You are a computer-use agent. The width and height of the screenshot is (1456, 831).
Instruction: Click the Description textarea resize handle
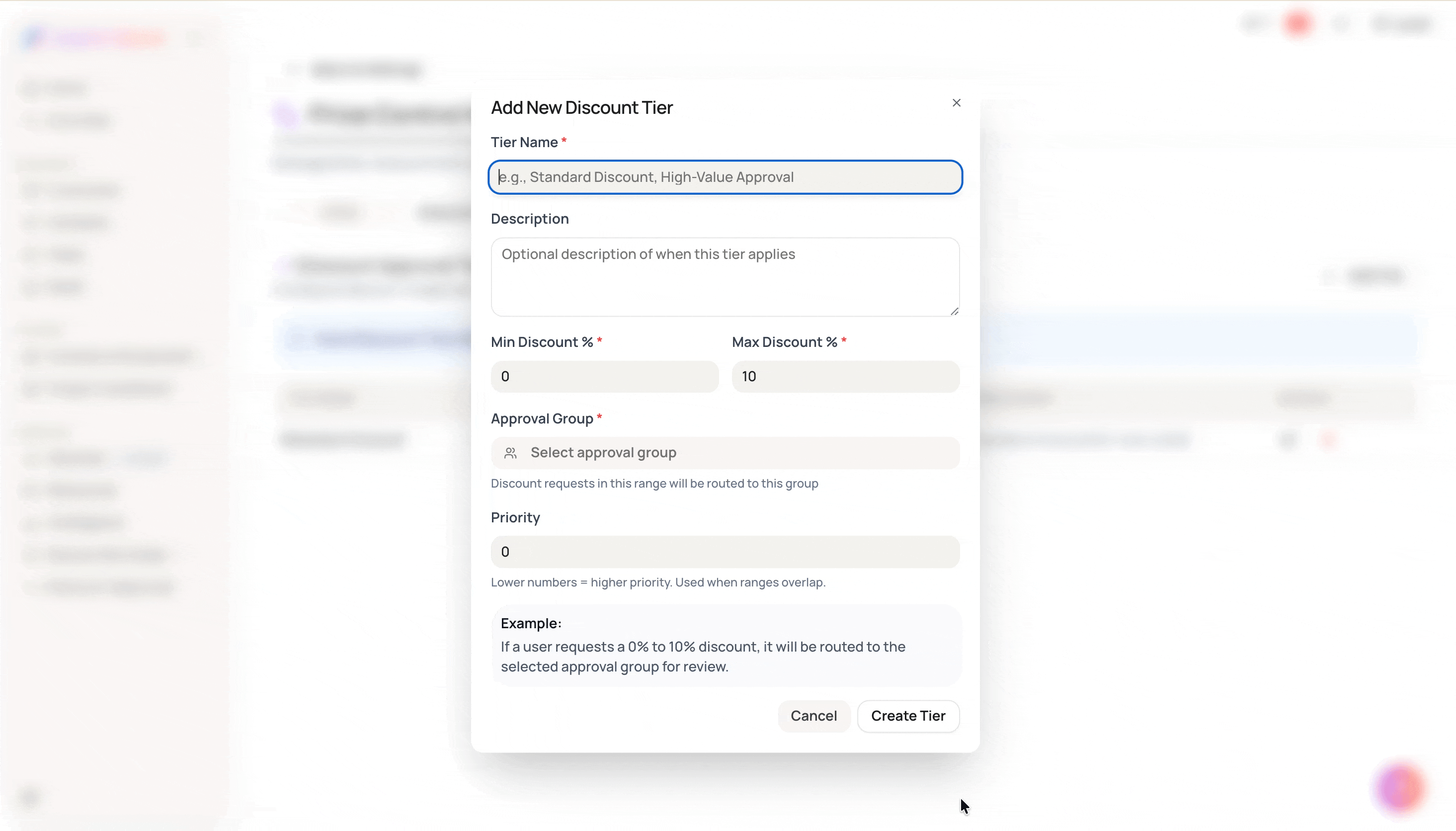pyautogui.click(x=954, y=311)
